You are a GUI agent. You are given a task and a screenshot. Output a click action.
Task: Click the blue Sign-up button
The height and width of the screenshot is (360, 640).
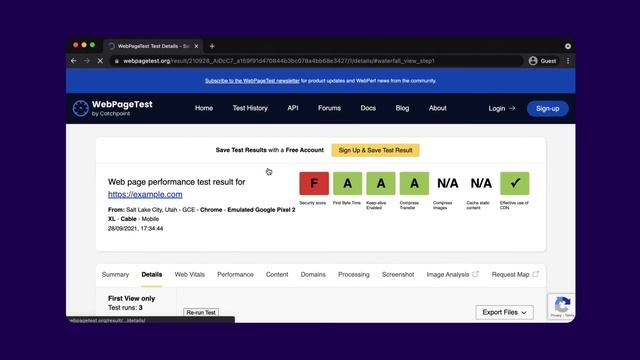click(547, 109)
